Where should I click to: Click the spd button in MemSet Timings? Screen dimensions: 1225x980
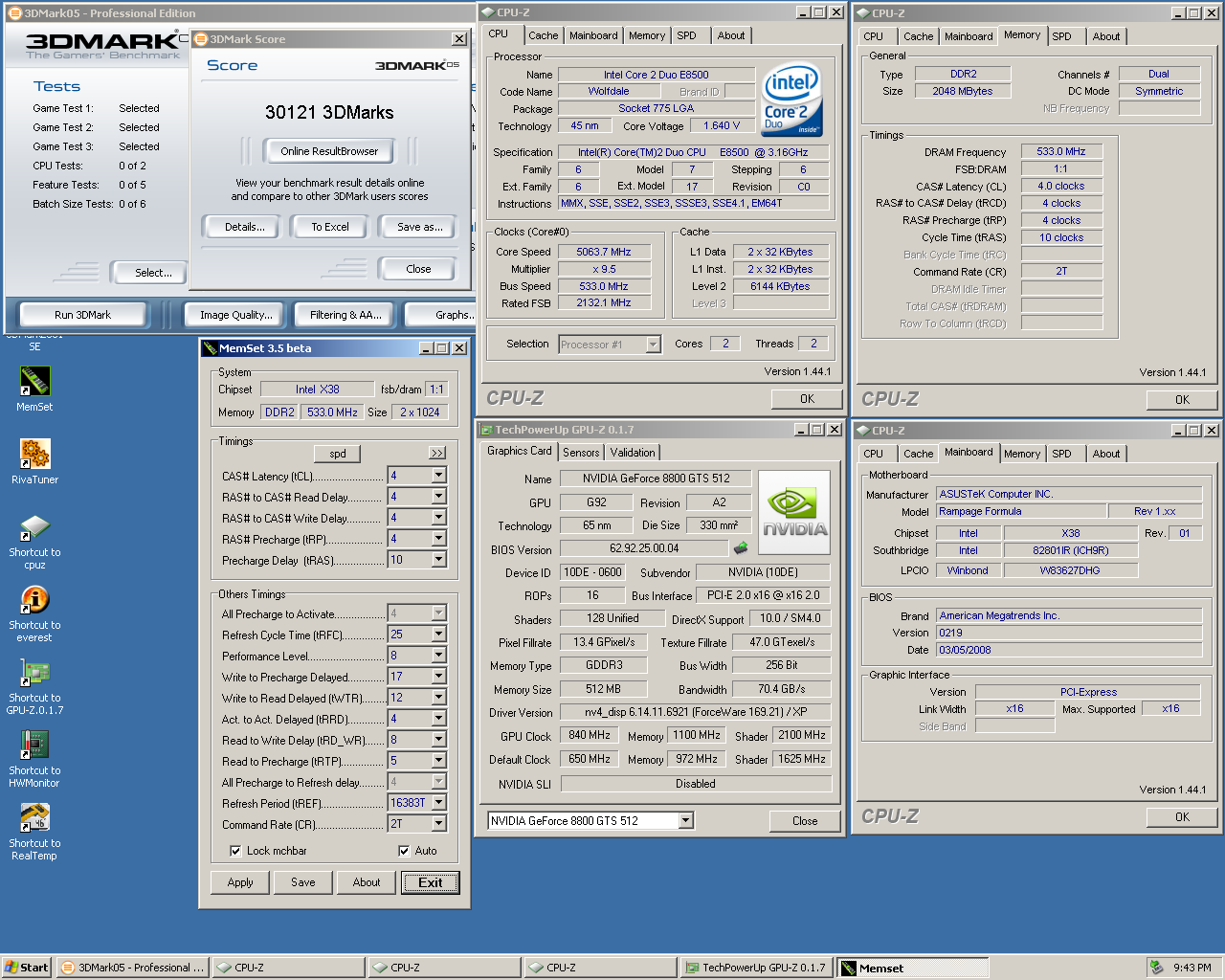(338, 454)
